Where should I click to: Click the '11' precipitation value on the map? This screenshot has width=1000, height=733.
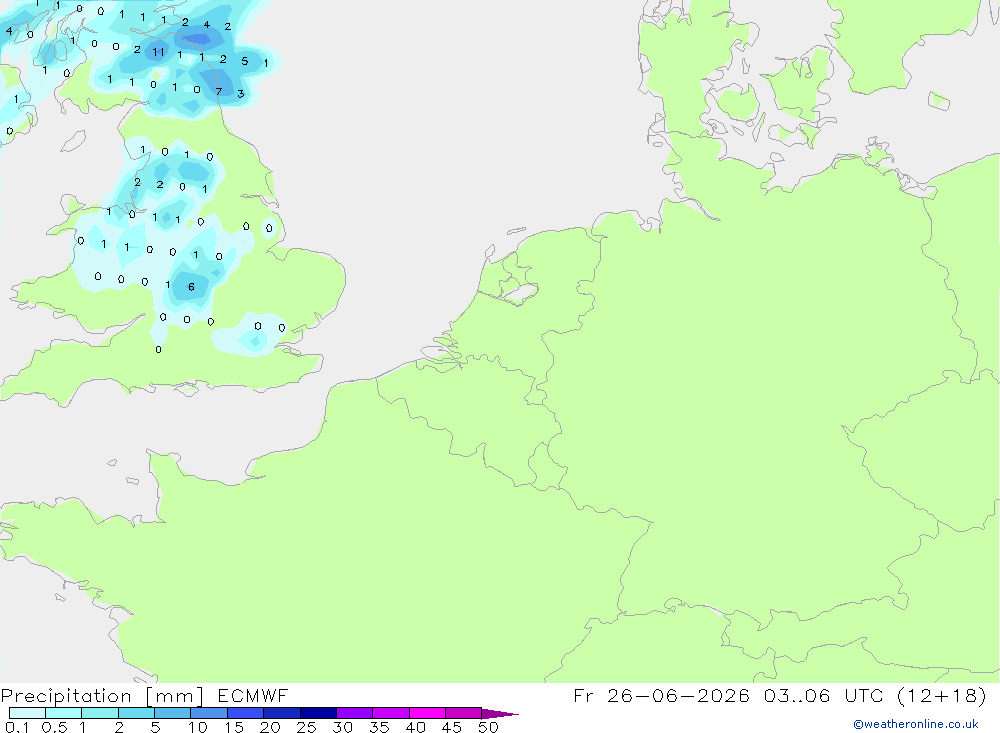point(158,52)
